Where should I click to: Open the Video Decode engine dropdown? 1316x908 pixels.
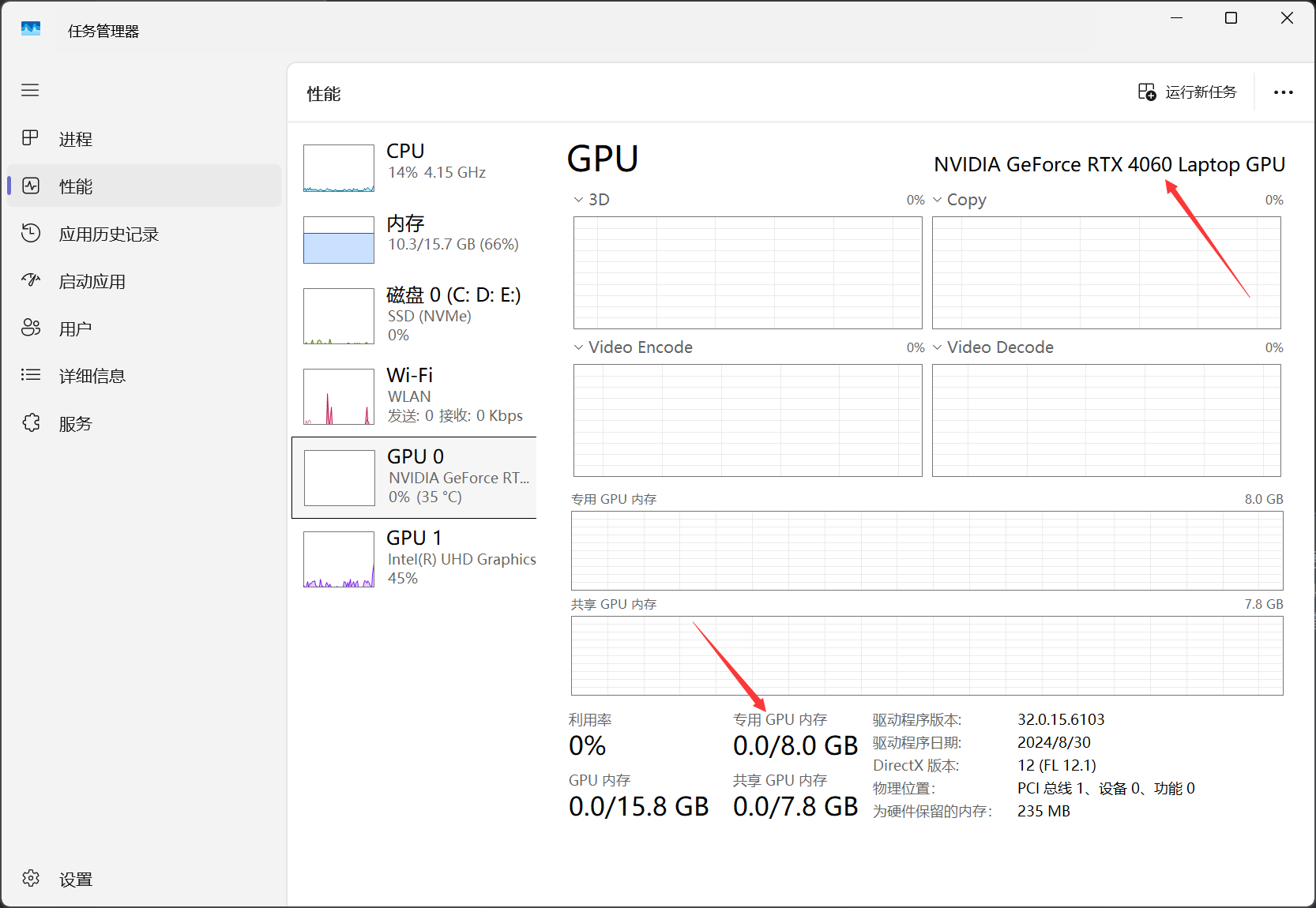[x=938, y=347]
